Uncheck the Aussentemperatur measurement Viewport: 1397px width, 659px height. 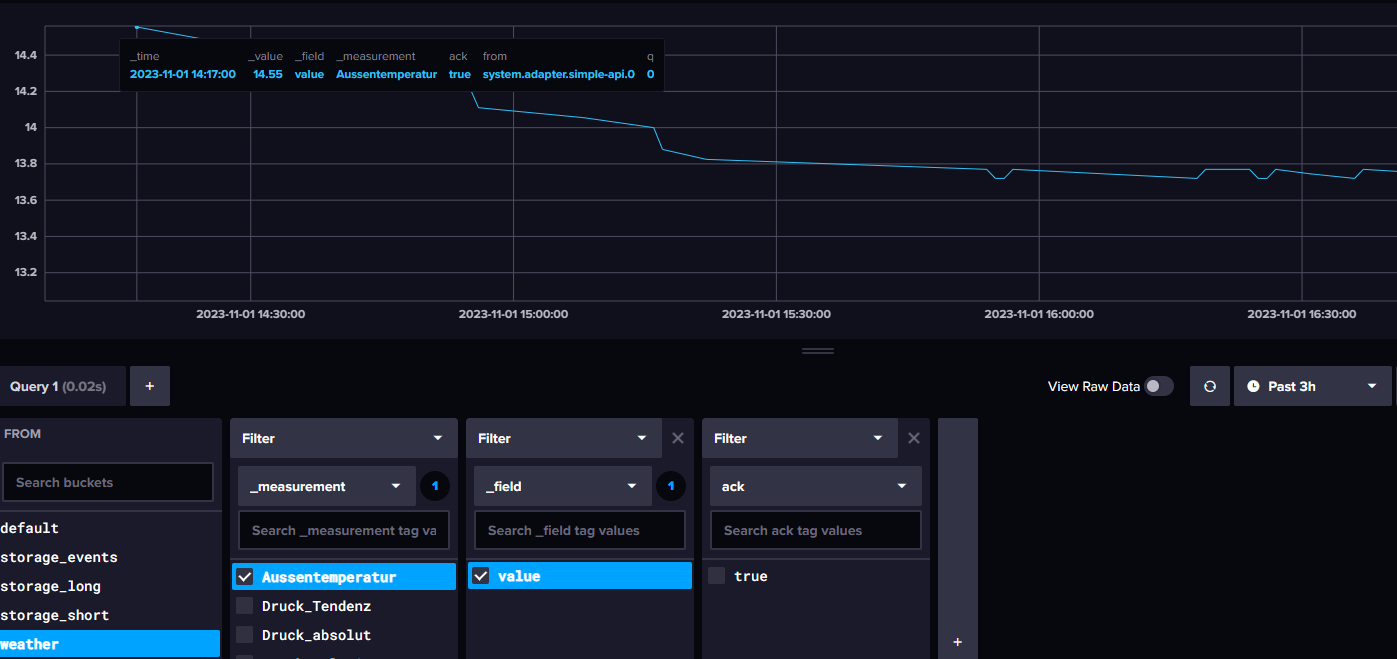(245, 577)
